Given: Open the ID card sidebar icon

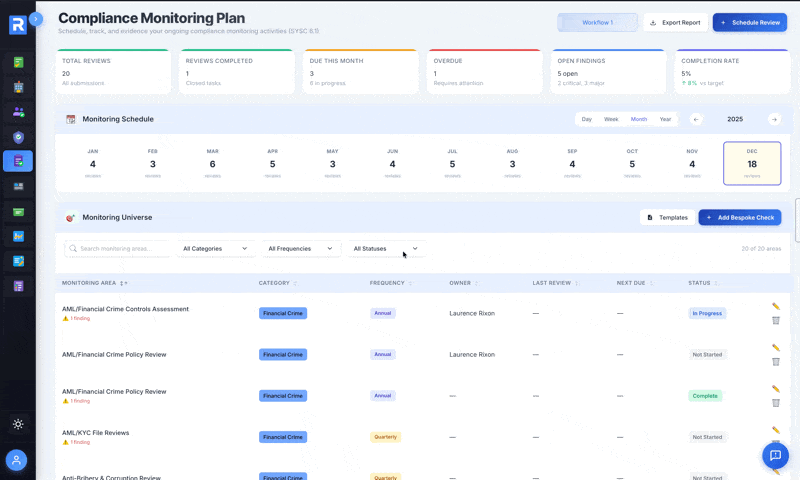Looking at the screenshot, I should pyautogui.click(x=18, y=186).
